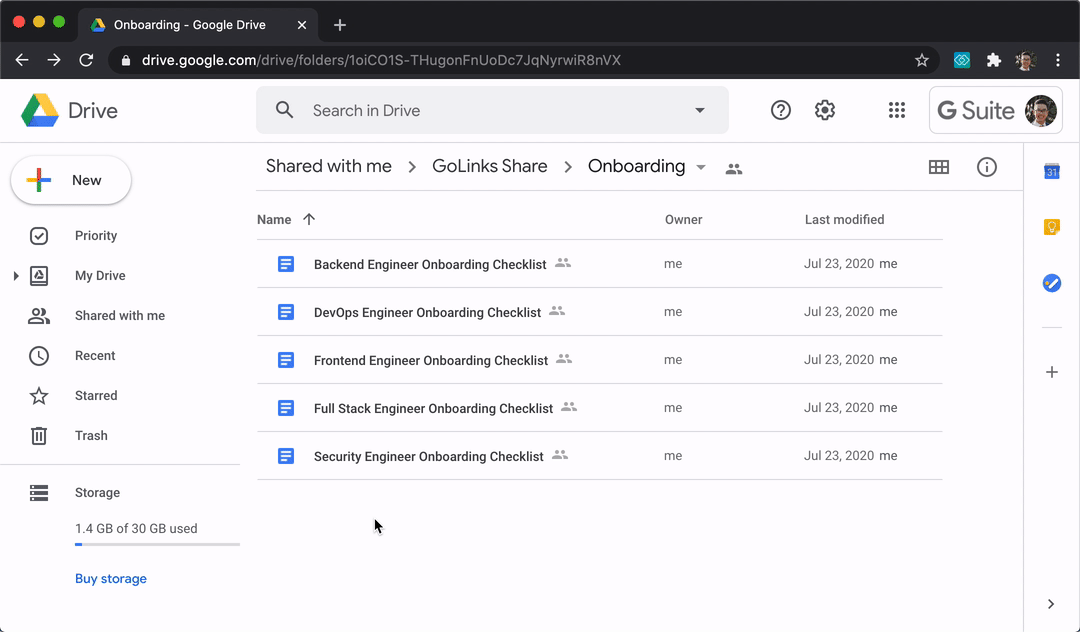Open Google Keep in the side panel

(x=1051, y=227)
